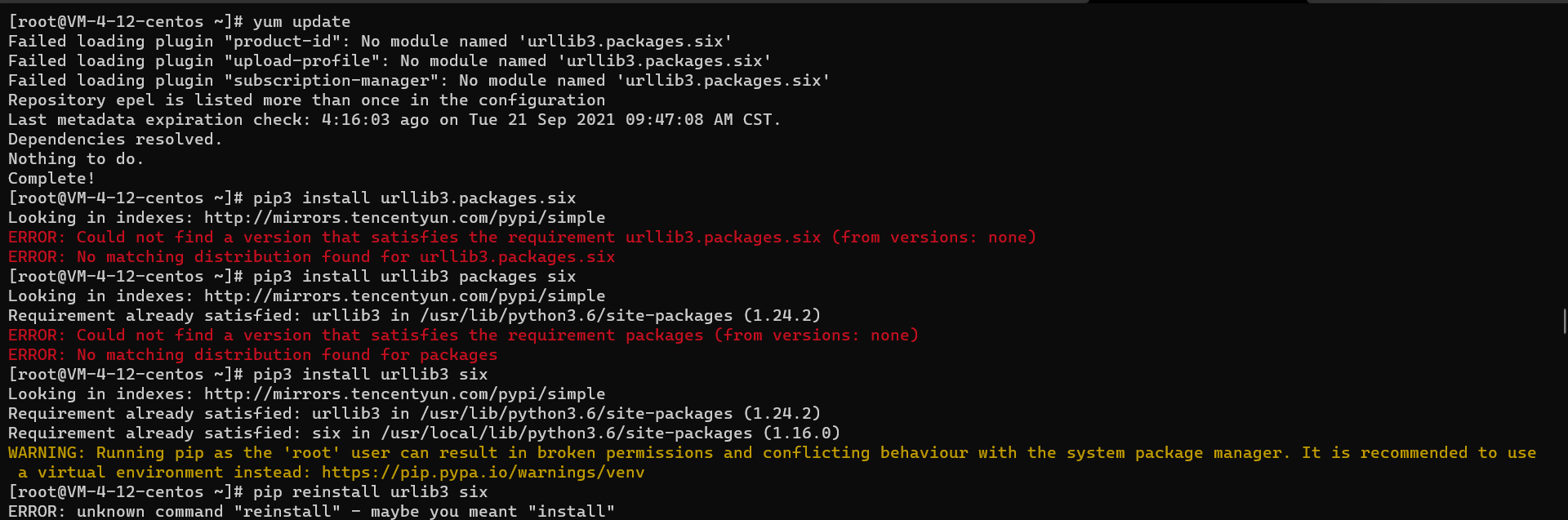Click the 'yum update' command text
The height and width of the screenshot is (520, 1568).
pyautogui.click(x=301, y=22)
